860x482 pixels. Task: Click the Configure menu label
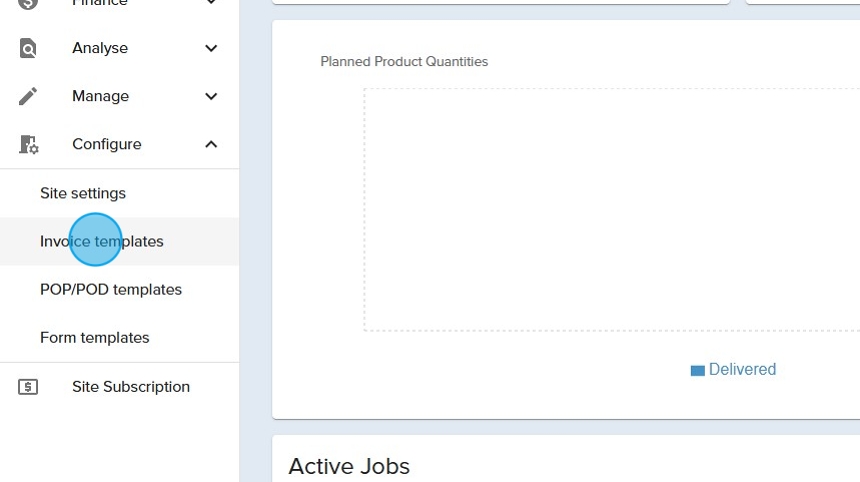(x=107, y=144)
